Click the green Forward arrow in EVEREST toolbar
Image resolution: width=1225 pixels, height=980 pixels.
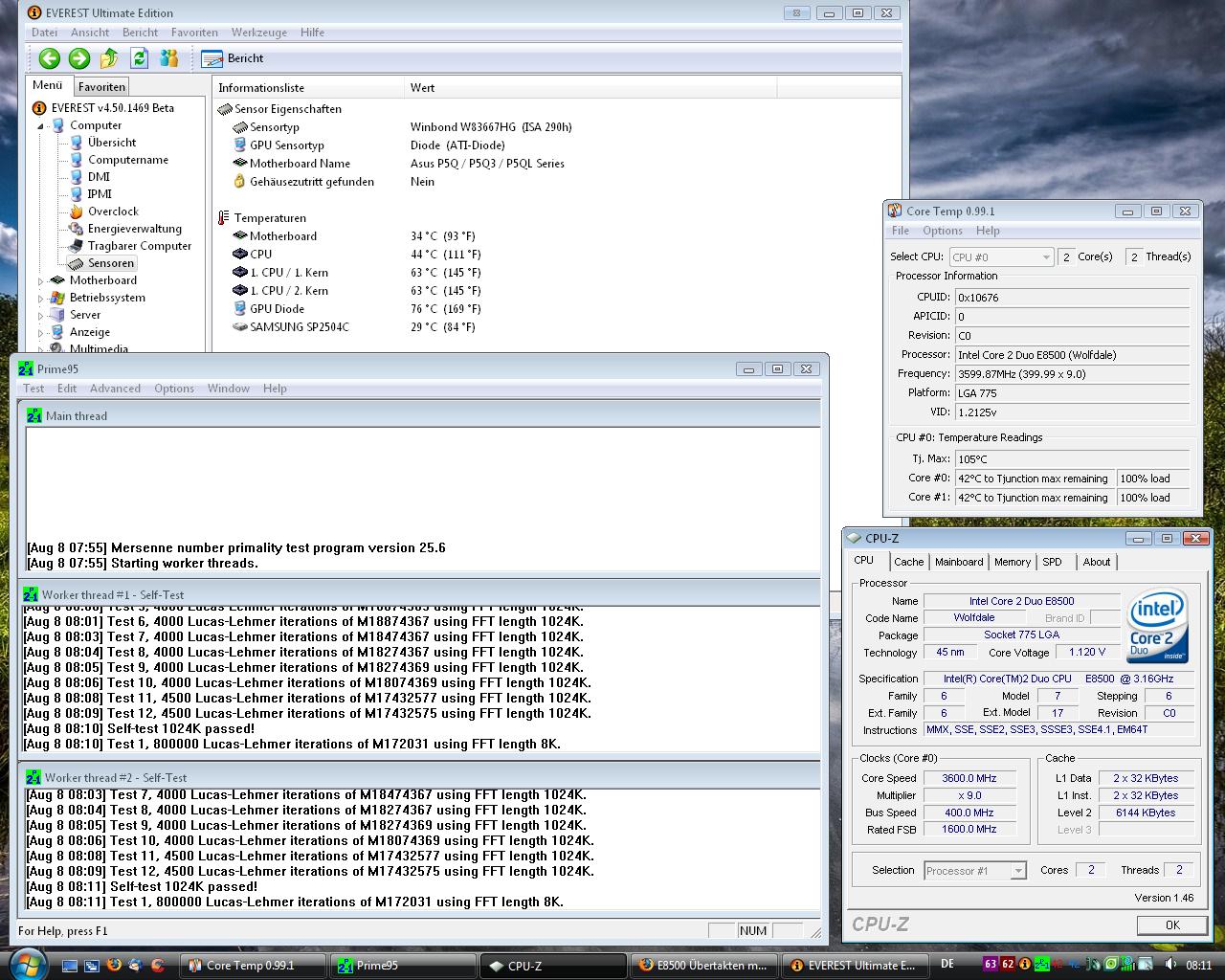pyautogui.click(x=79, y=58)
